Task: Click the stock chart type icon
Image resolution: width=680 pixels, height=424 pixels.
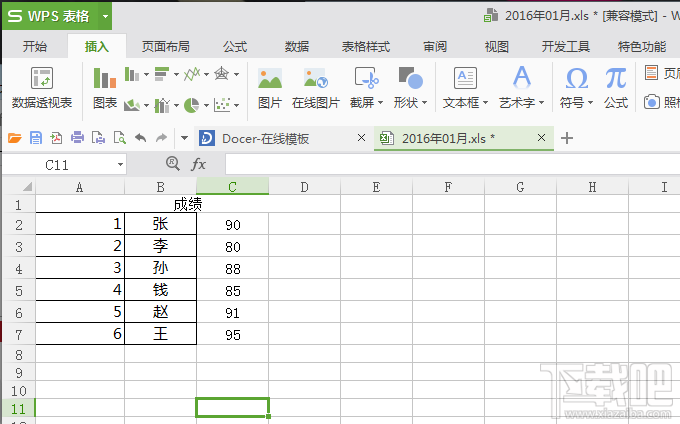Action: click(162, 105)
